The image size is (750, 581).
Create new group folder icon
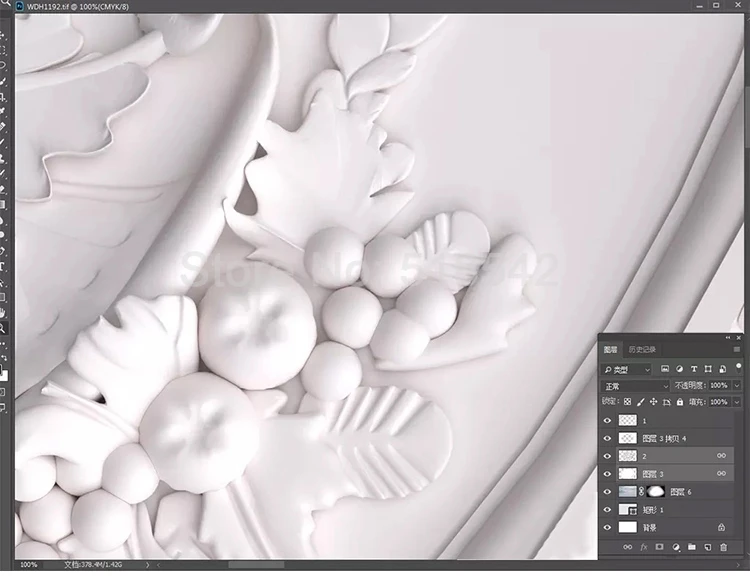point(692,547)
